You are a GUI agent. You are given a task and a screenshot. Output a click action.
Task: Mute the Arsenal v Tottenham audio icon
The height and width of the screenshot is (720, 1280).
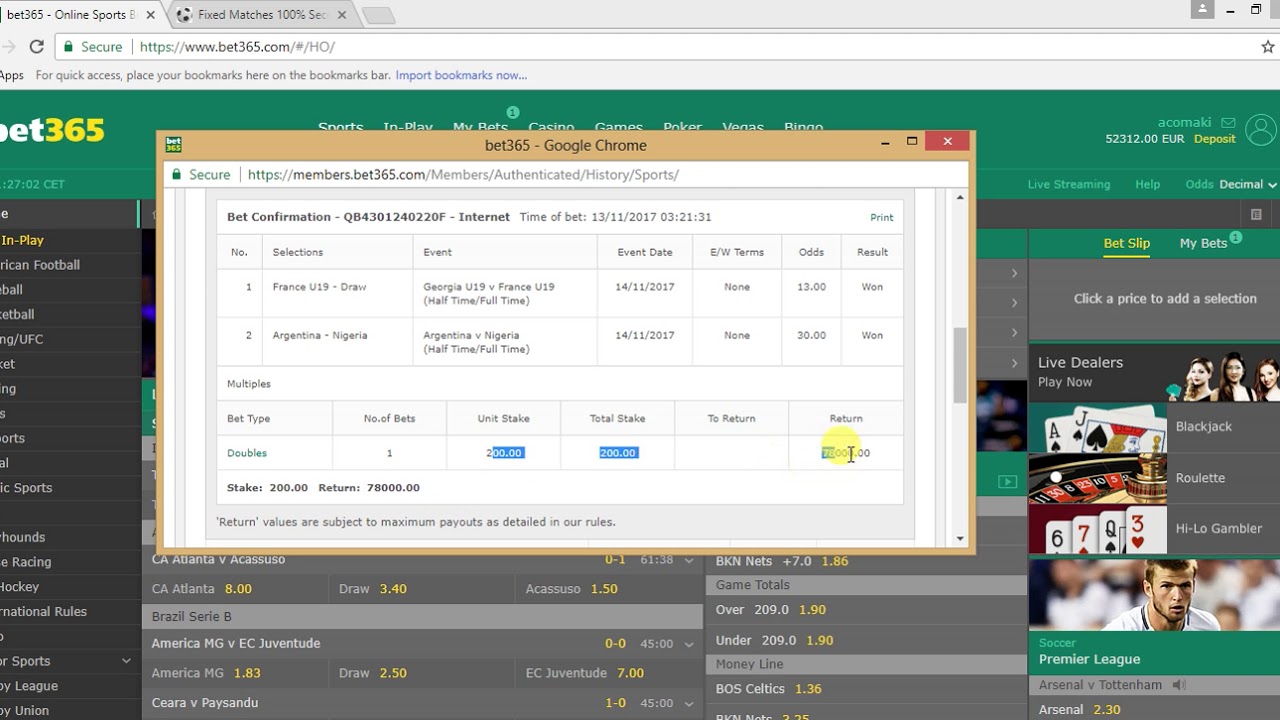(x=1179, y=685)
